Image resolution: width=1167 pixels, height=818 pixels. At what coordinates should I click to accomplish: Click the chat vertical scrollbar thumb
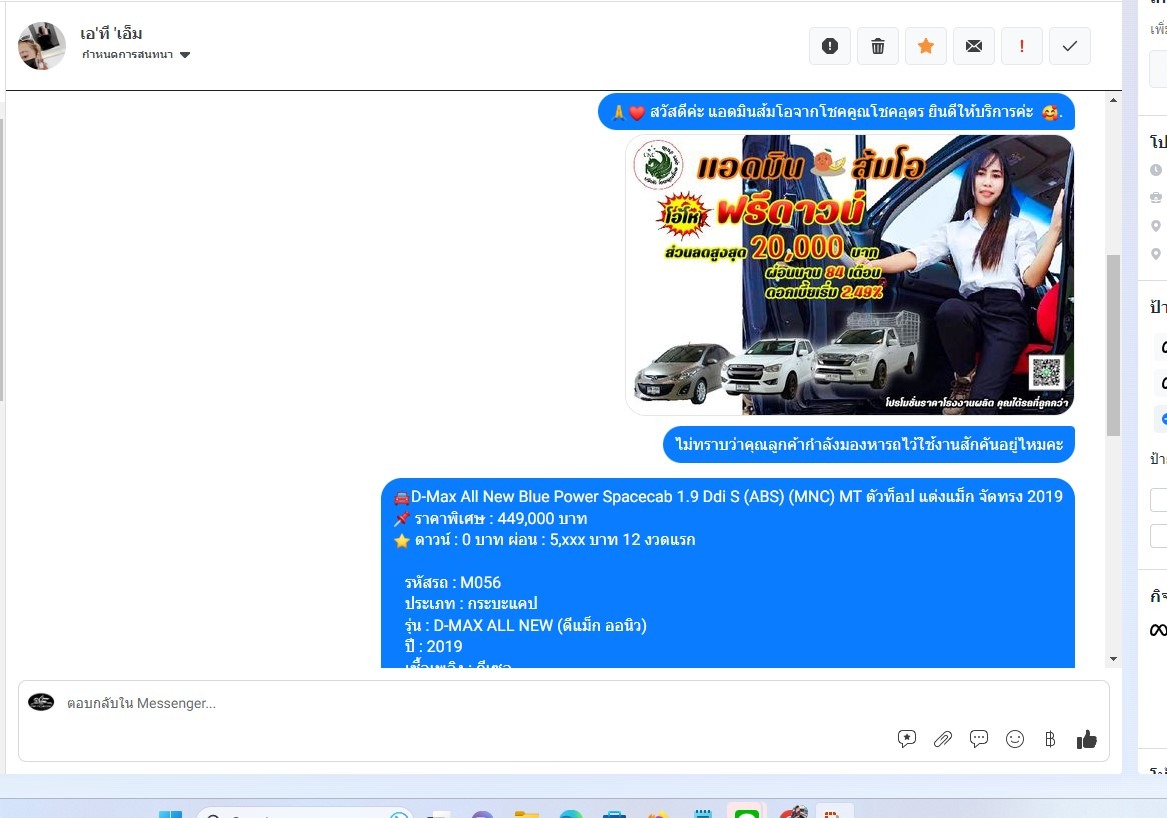click(1113, 345)
